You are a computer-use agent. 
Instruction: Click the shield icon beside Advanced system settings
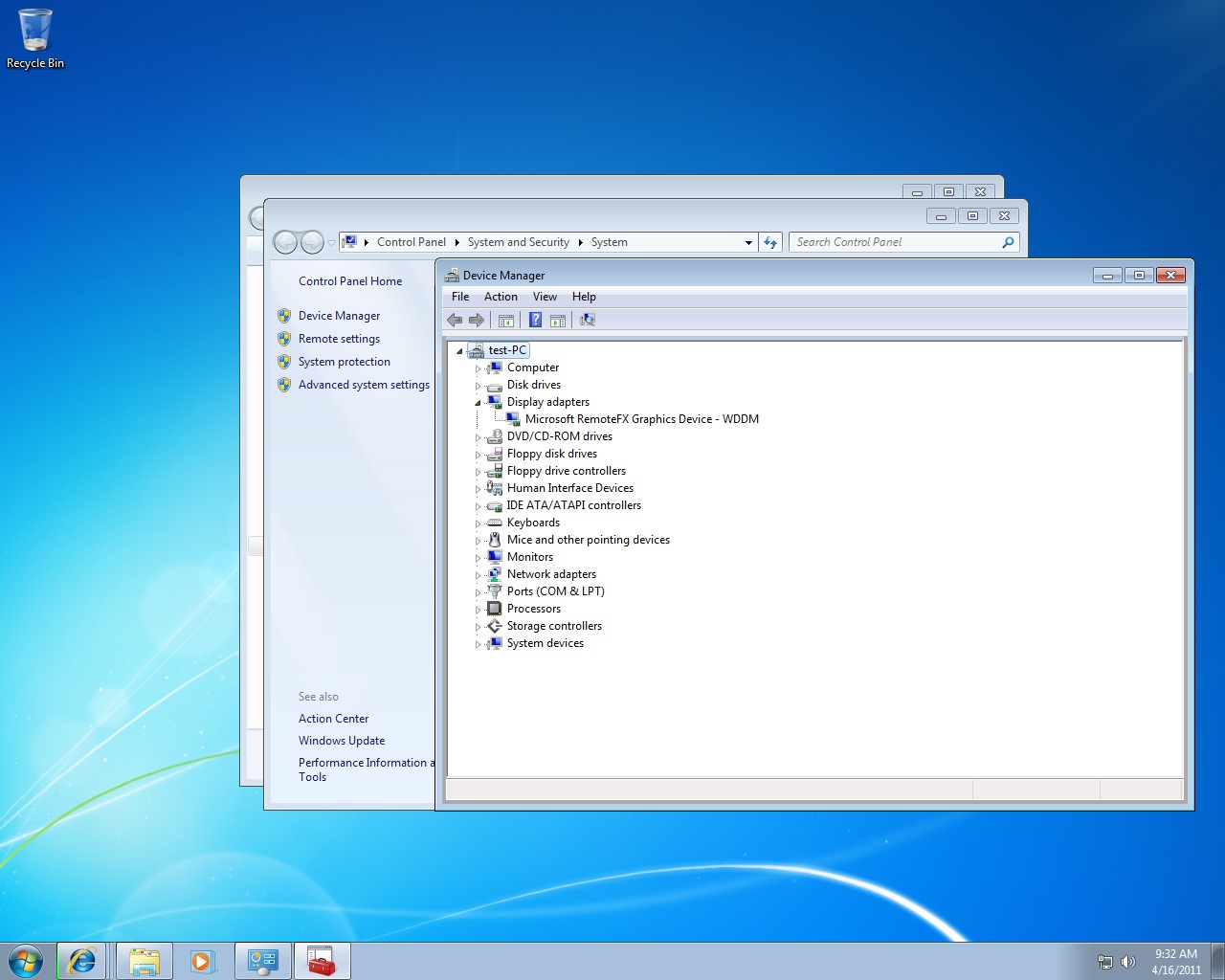pyautogui.click(x=284, y=385)
